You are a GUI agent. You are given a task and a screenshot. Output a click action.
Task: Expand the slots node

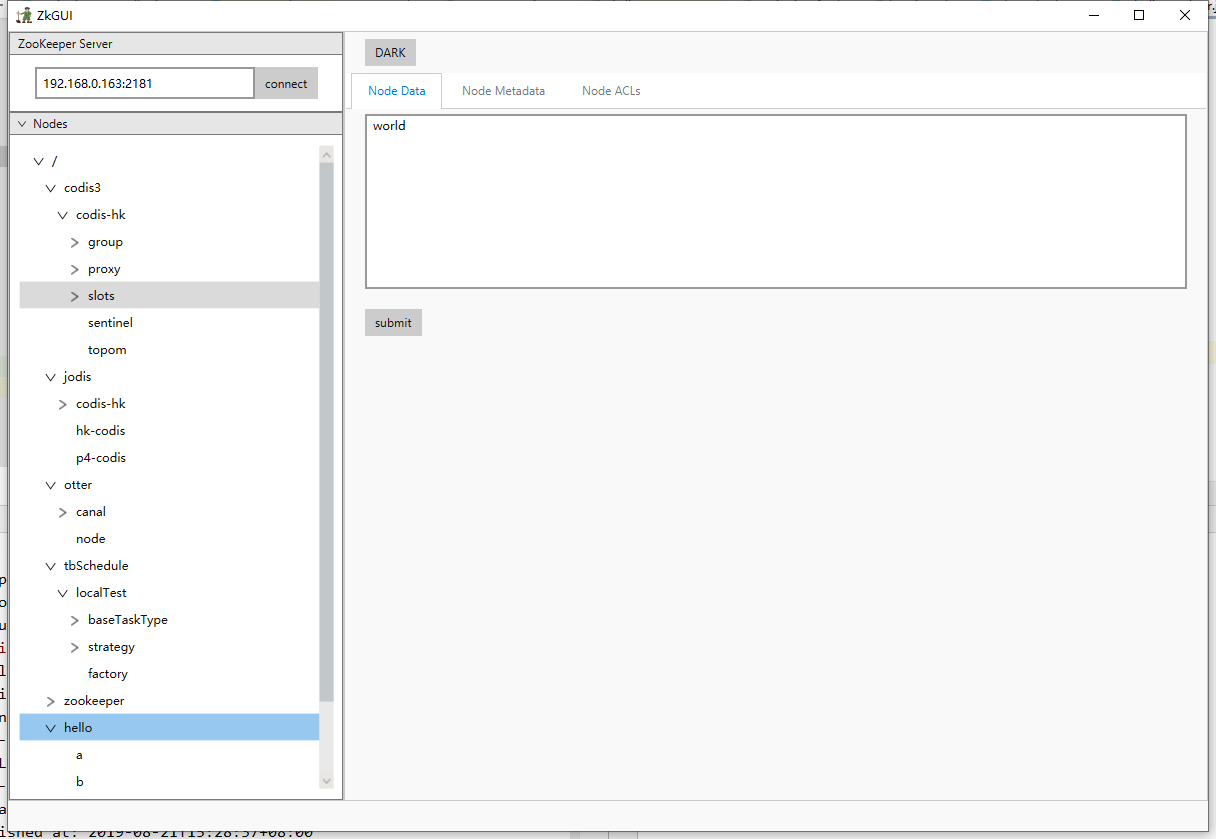[x=75, y=296]
